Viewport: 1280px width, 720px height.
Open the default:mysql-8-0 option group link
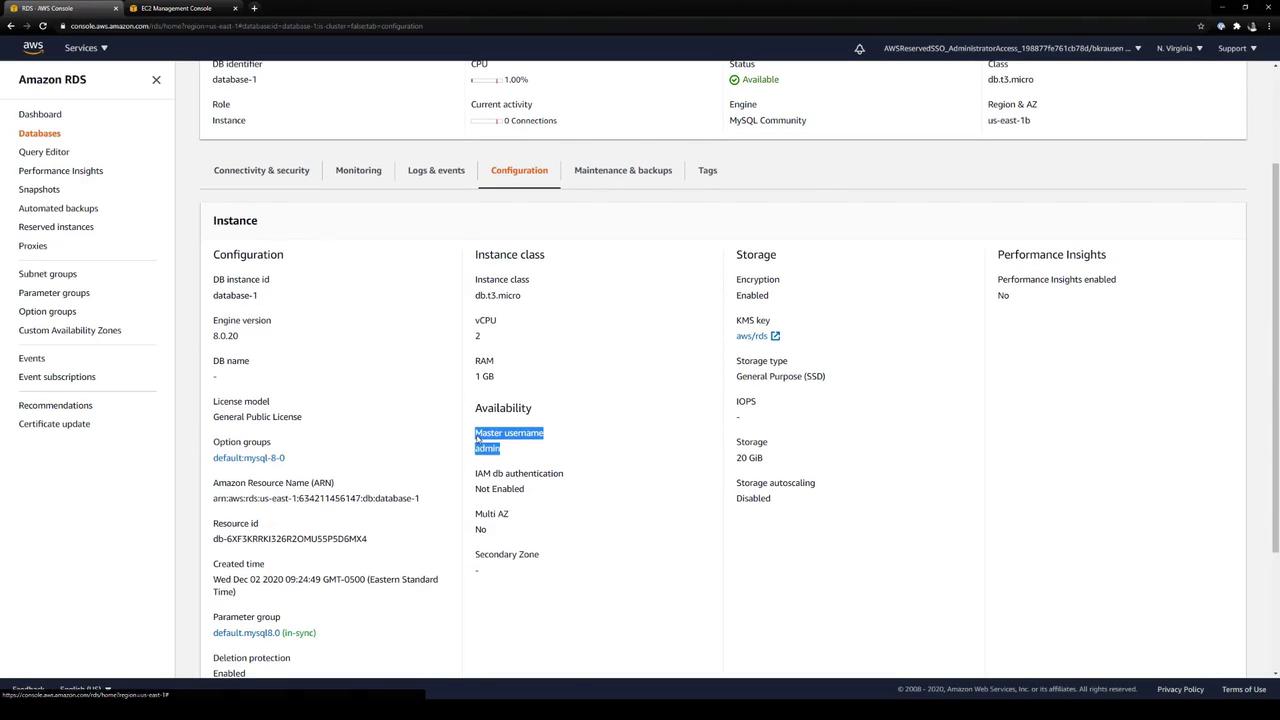point(249,458)
